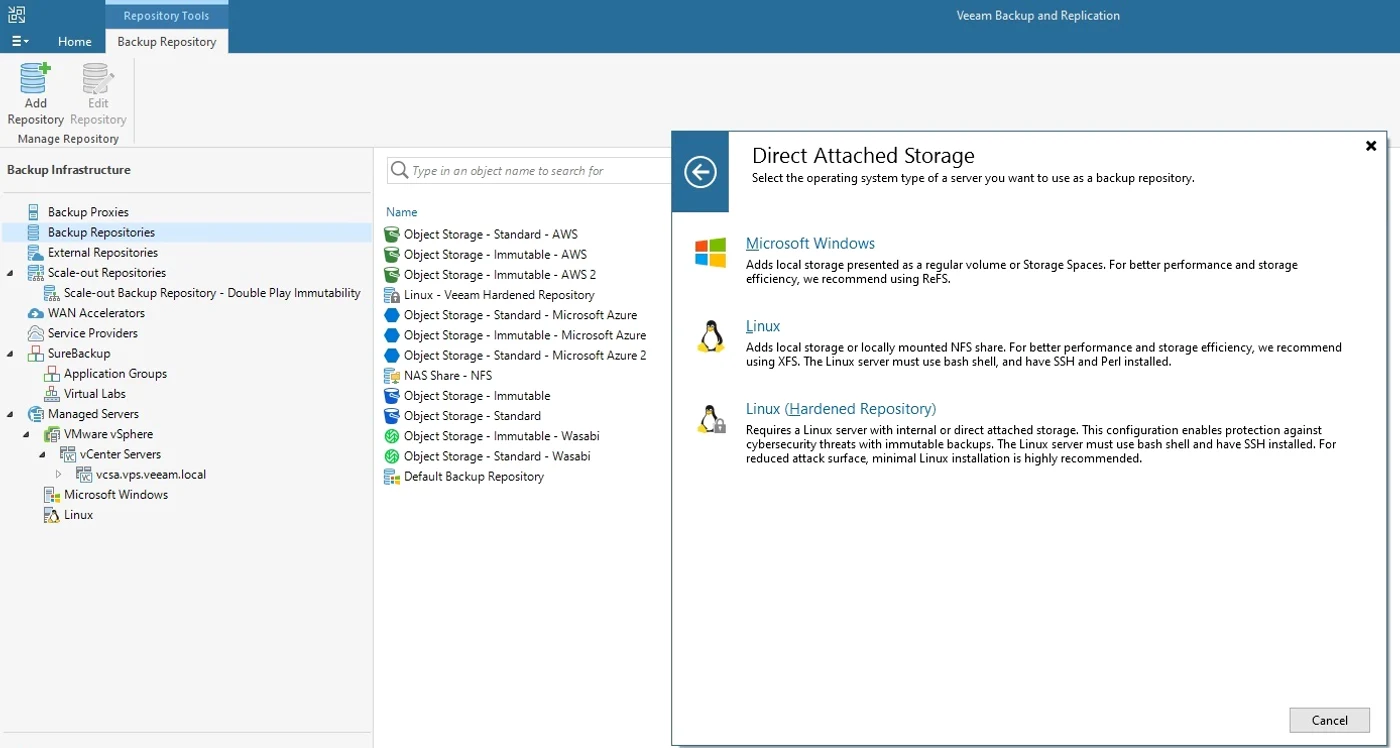This screenshot has width=1400, height=748.
Task: Collapse the vCenter Servers tree node
Action: click(43, 454)
